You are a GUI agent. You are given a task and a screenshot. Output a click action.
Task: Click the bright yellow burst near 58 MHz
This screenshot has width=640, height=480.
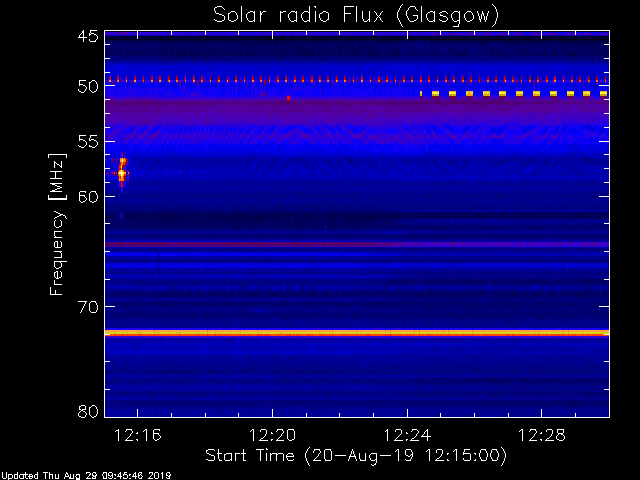[122, 173]
